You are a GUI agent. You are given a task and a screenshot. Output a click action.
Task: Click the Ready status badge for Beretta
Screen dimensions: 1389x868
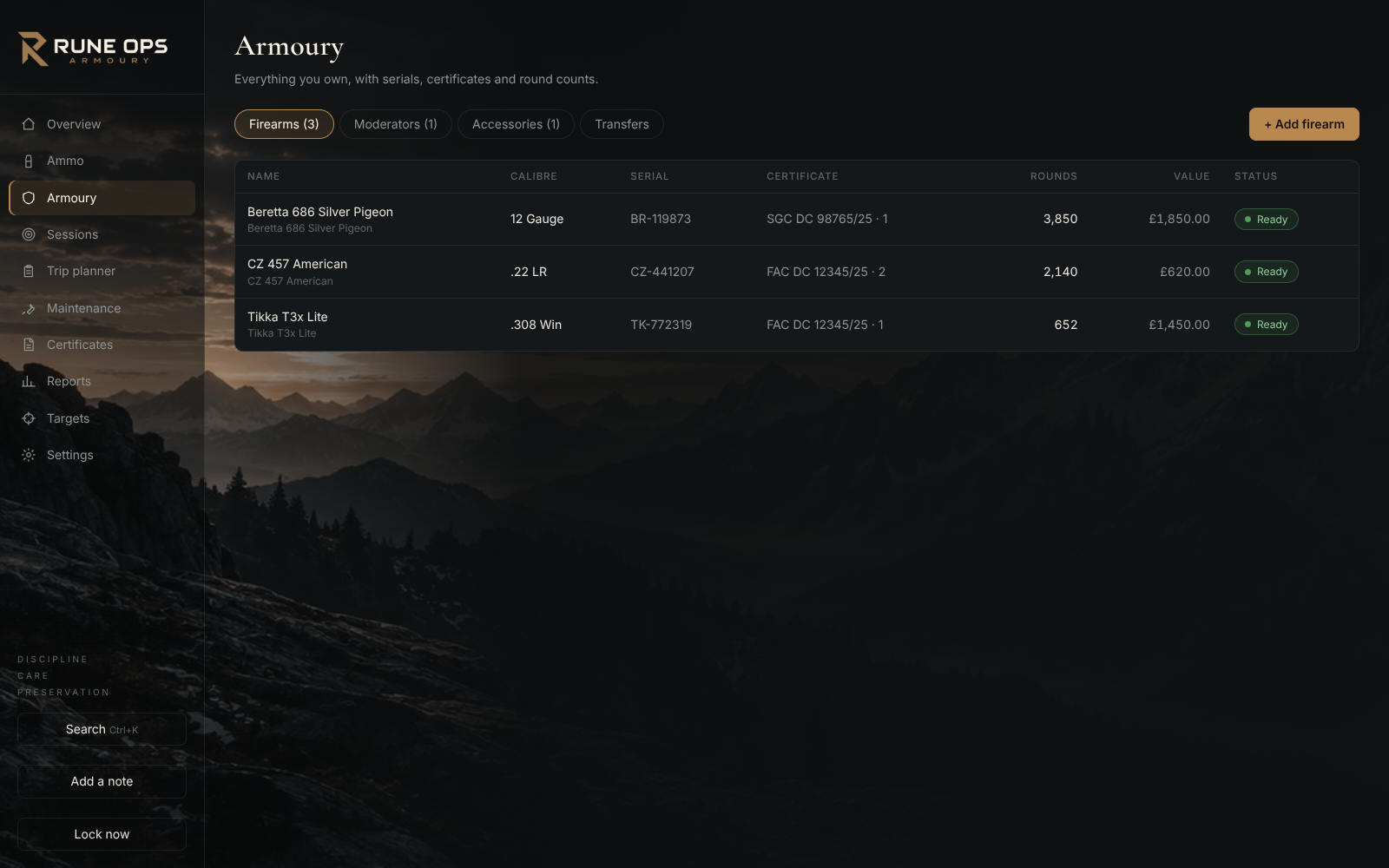[x=1266, y=220]
